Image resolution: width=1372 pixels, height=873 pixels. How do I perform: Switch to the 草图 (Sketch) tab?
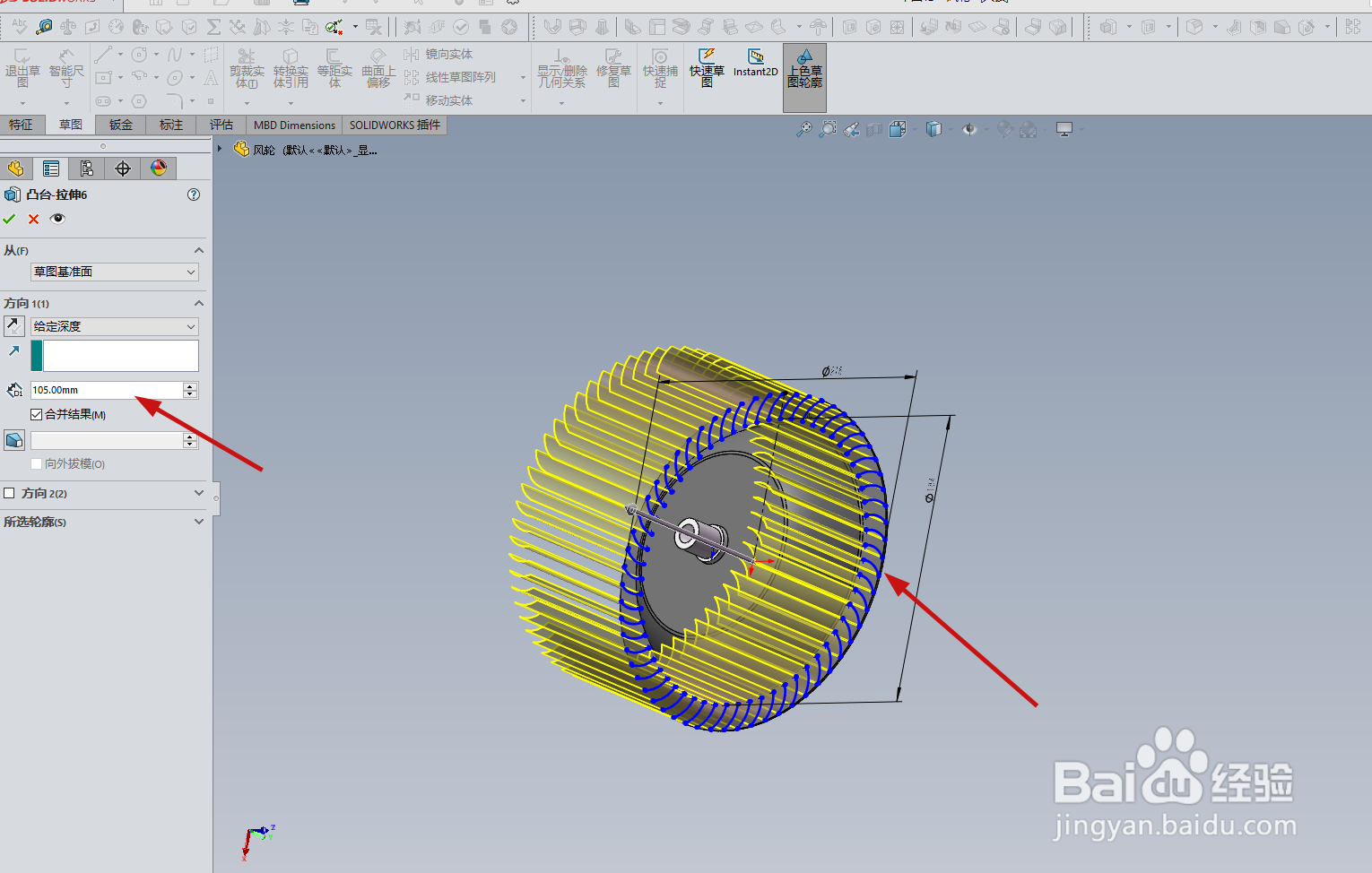tap(71, 125)
